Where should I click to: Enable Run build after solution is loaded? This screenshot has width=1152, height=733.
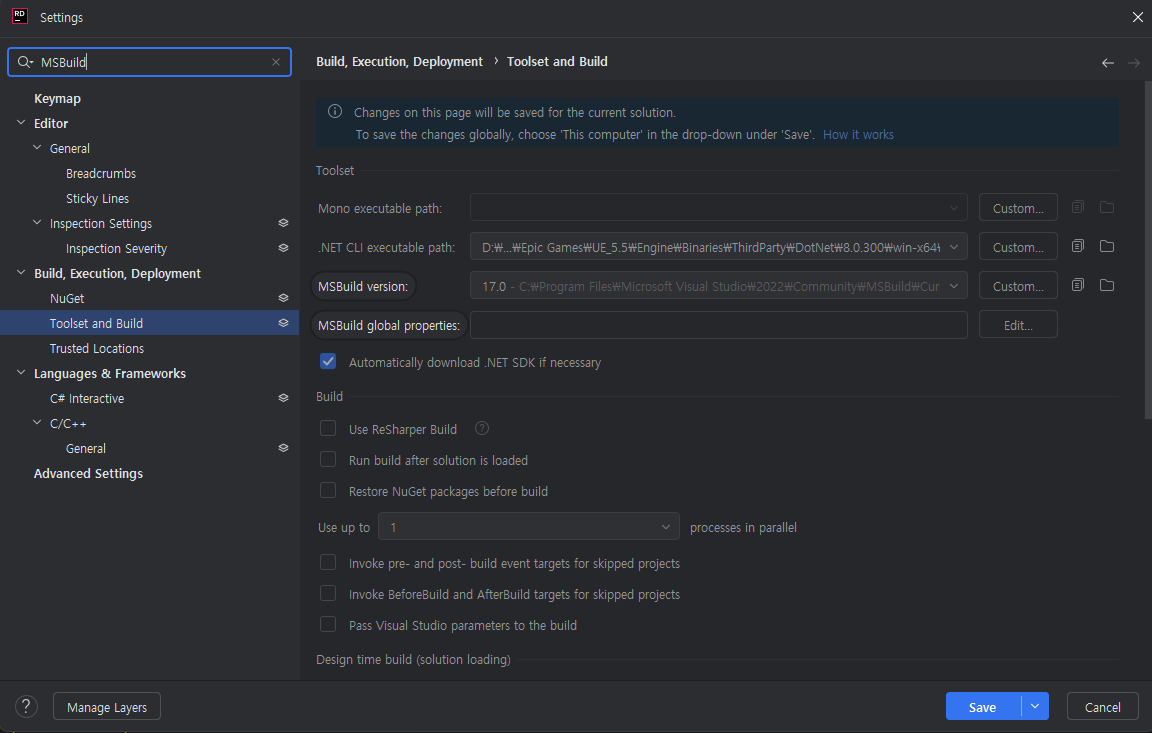pos(328,459)
